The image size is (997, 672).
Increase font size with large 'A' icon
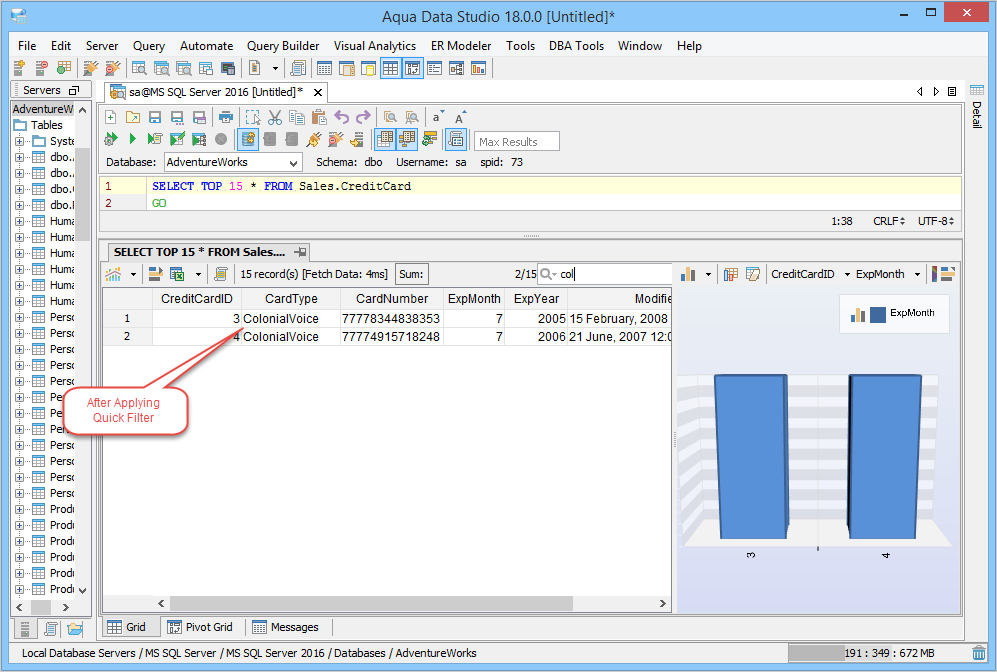[x=460, y=117]
